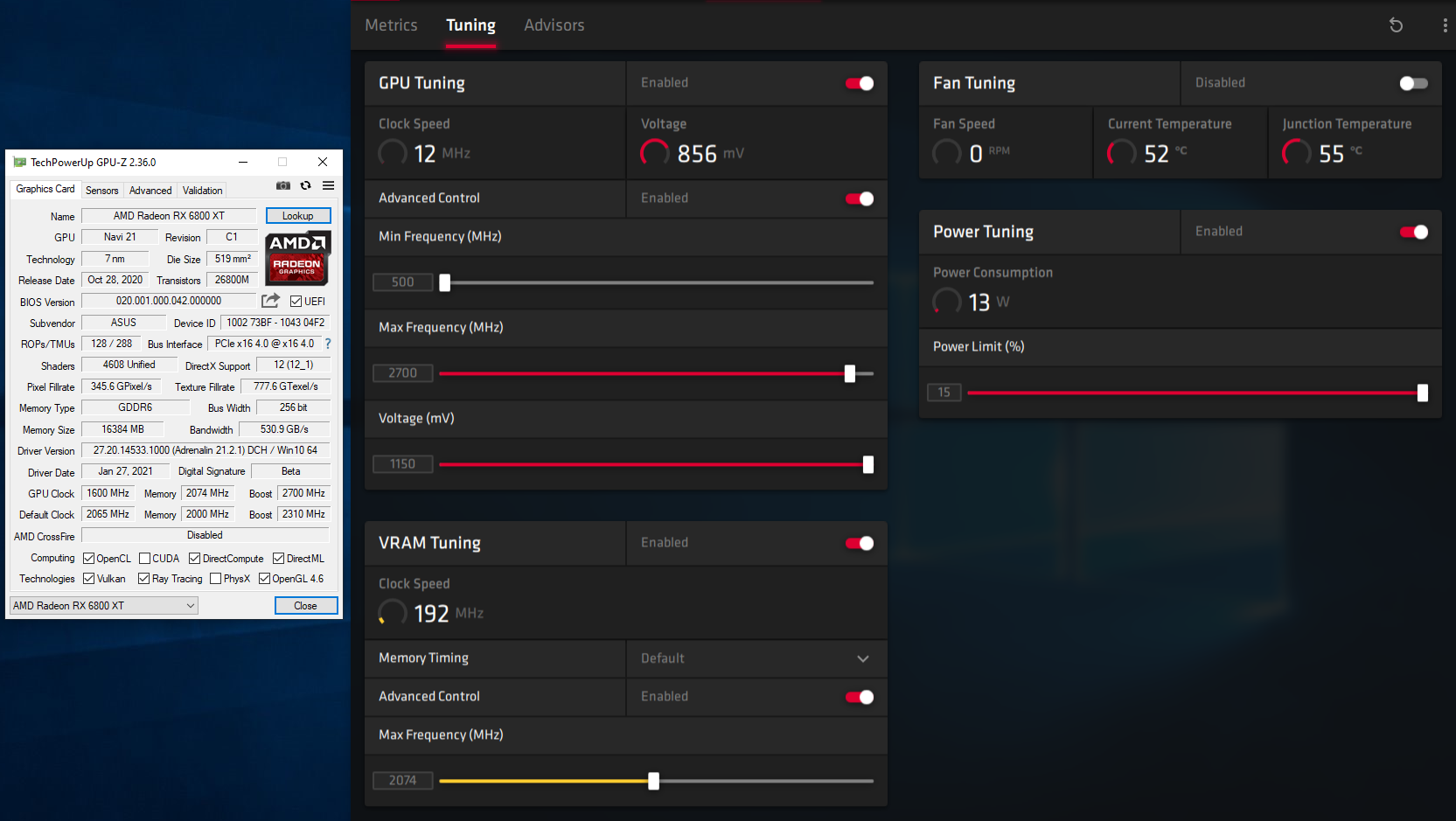
Task: Select the Tuning tab
Action: point(470,25)
